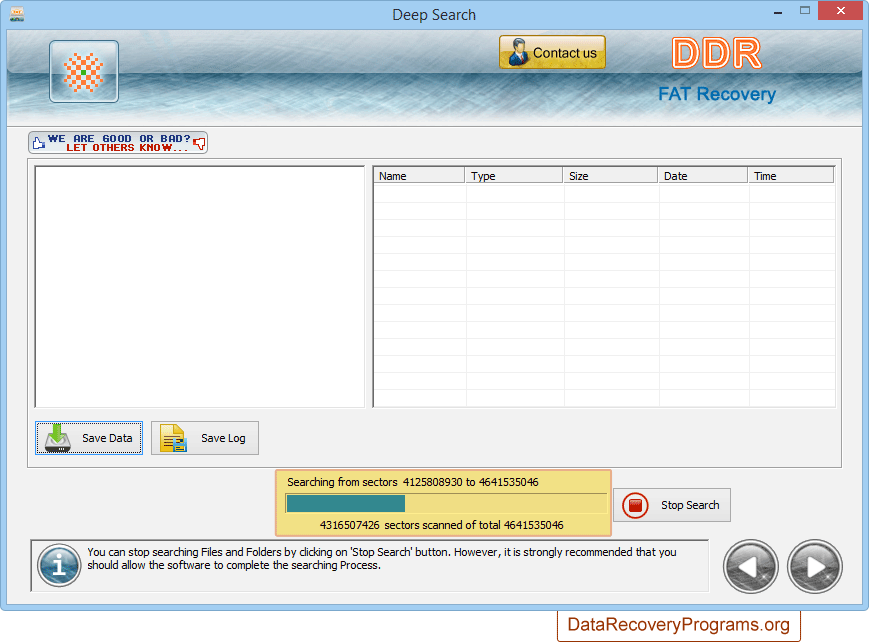Screen dimensions: 869x642
Task: Sort by the Date column header
Action: 703,176
